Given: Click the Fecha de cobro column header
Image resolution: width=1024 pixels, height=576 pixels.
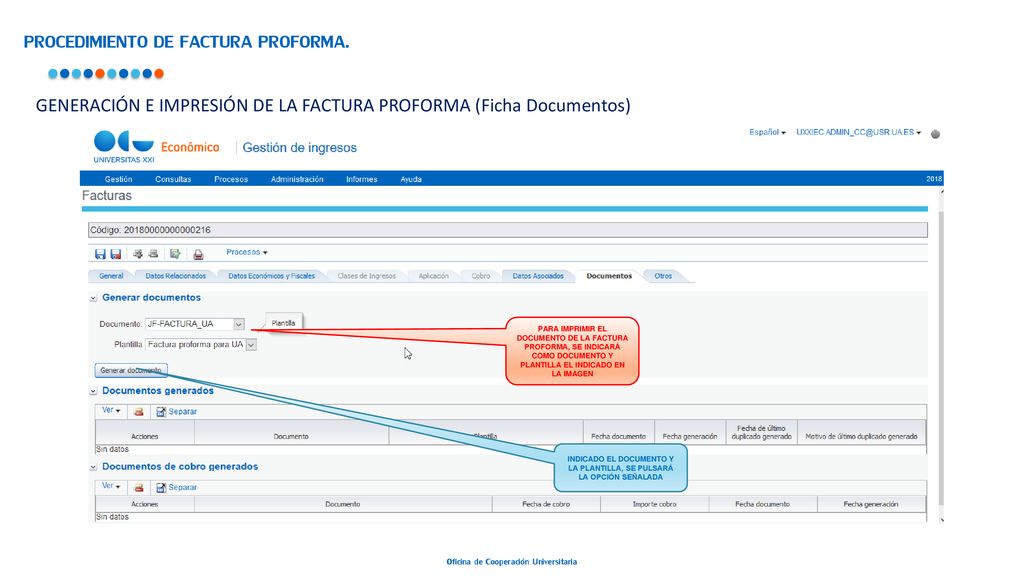Looking at the screenshot, I should point(546,504).
